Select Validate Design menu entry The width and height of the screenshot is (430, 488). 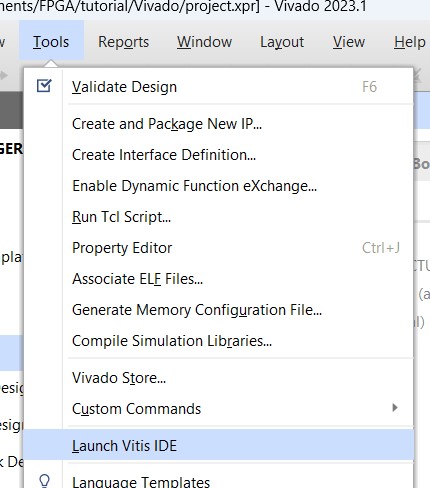click(219, 87)
